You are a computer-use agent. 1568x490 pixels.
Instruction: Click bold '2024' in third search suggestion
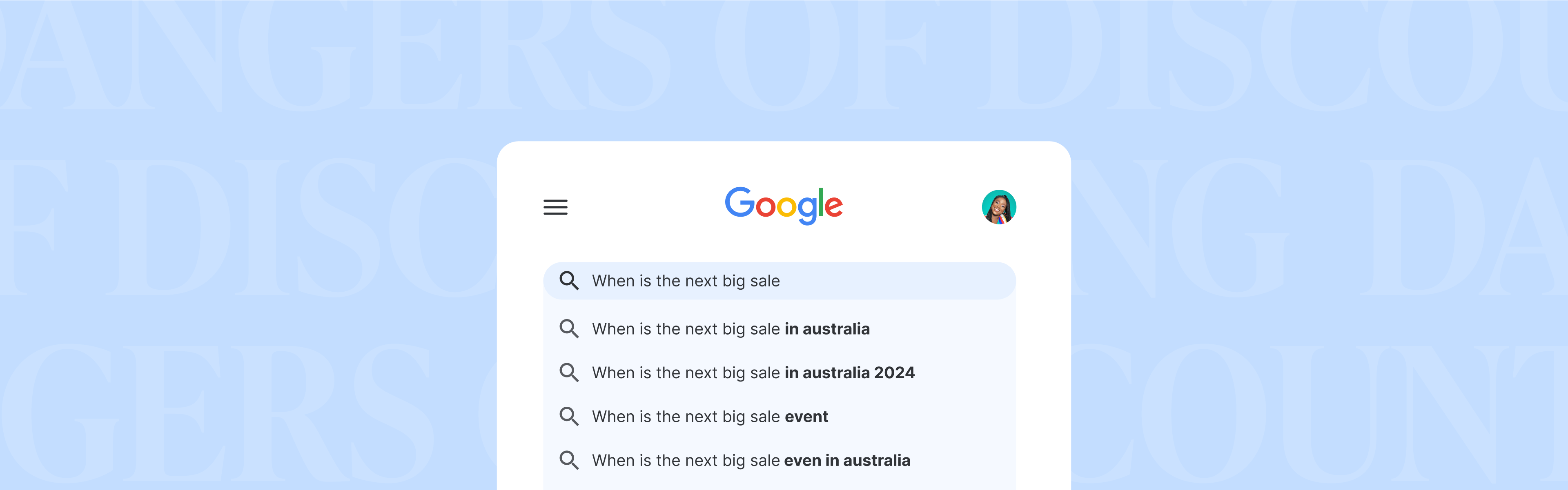coord(894,372)
